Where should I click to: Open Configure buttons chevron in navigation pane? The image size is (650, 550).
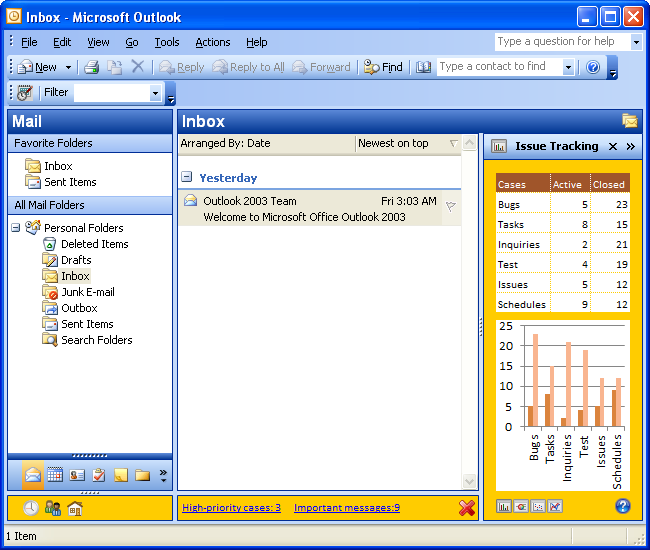point(163,475)
